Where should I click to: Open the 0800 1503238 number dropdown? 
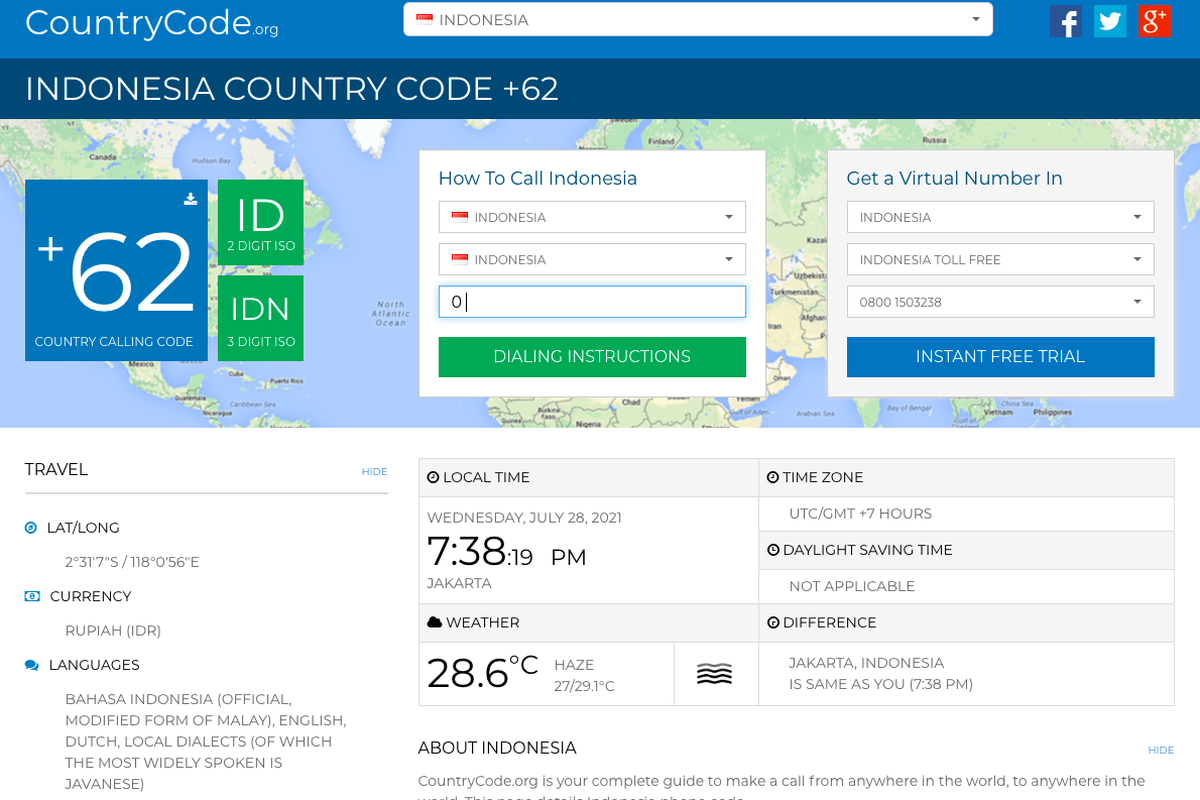[x=1000, y=302]
